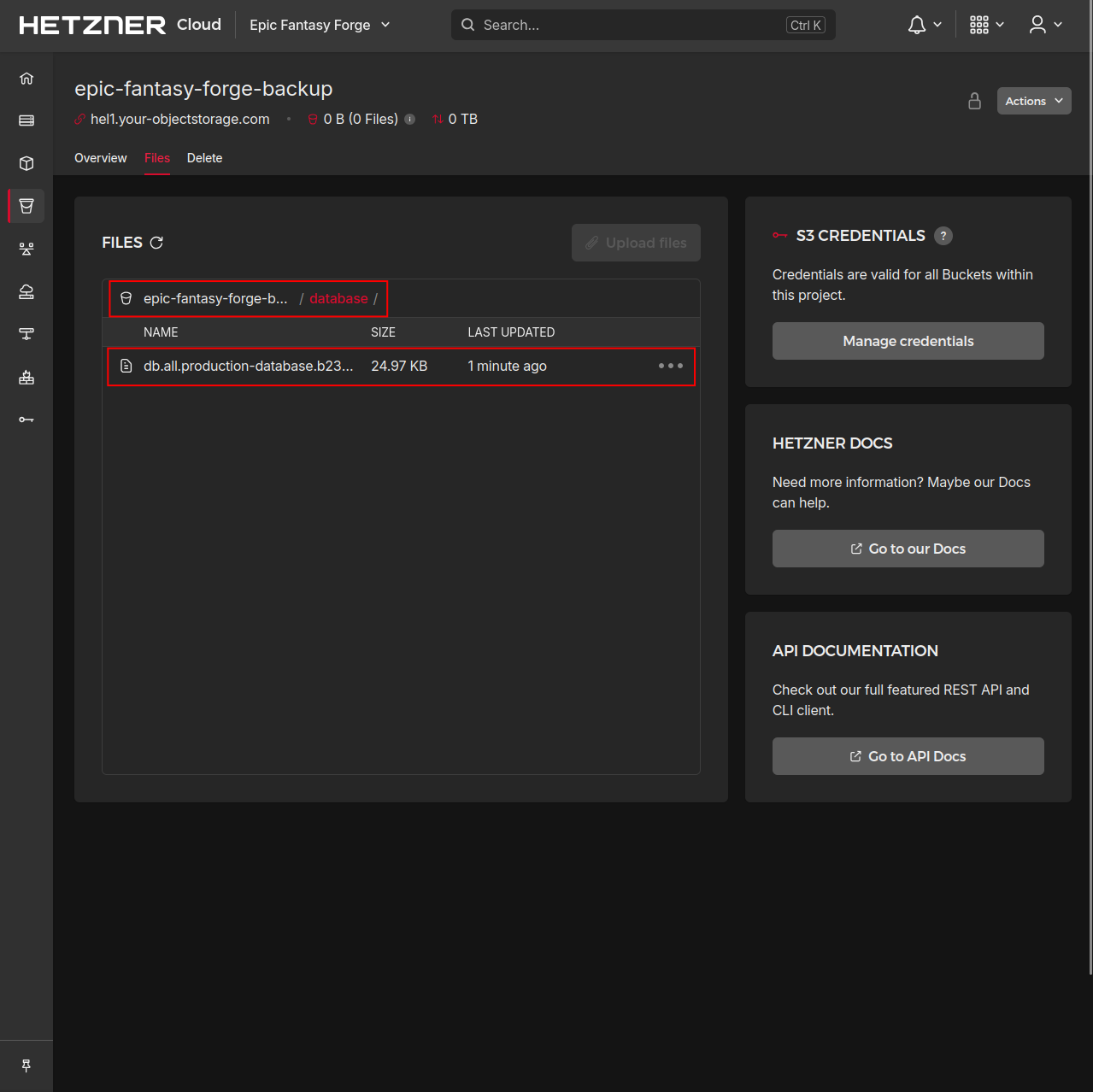This screenshot has height=1092, width=1093.
Task: Open the Actions dropdown
Action: [x=1034, y=101]
